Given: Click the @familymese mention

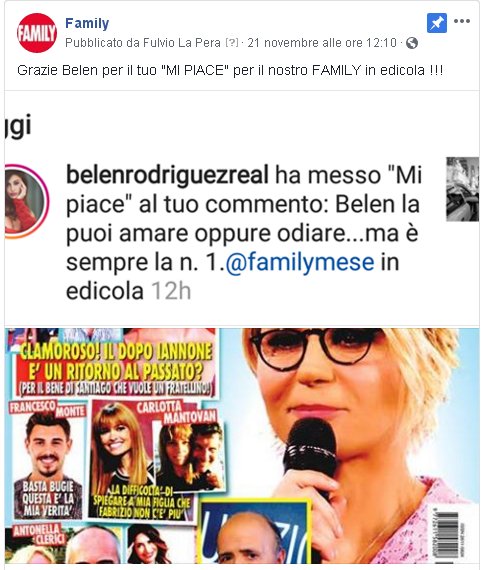Looking at the screenshot, I should [300, 262].
